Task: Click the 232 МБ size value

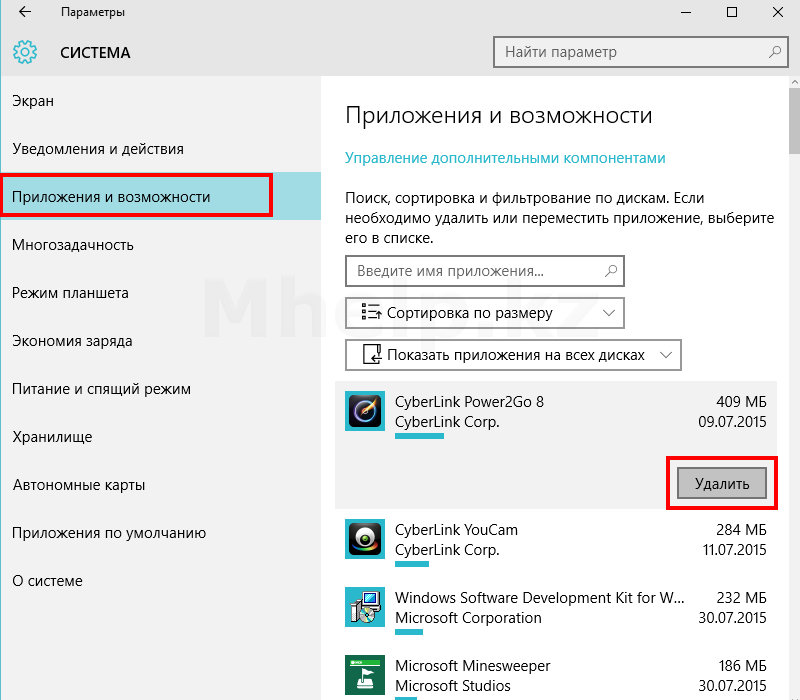Action: click(x=741, y=597)
